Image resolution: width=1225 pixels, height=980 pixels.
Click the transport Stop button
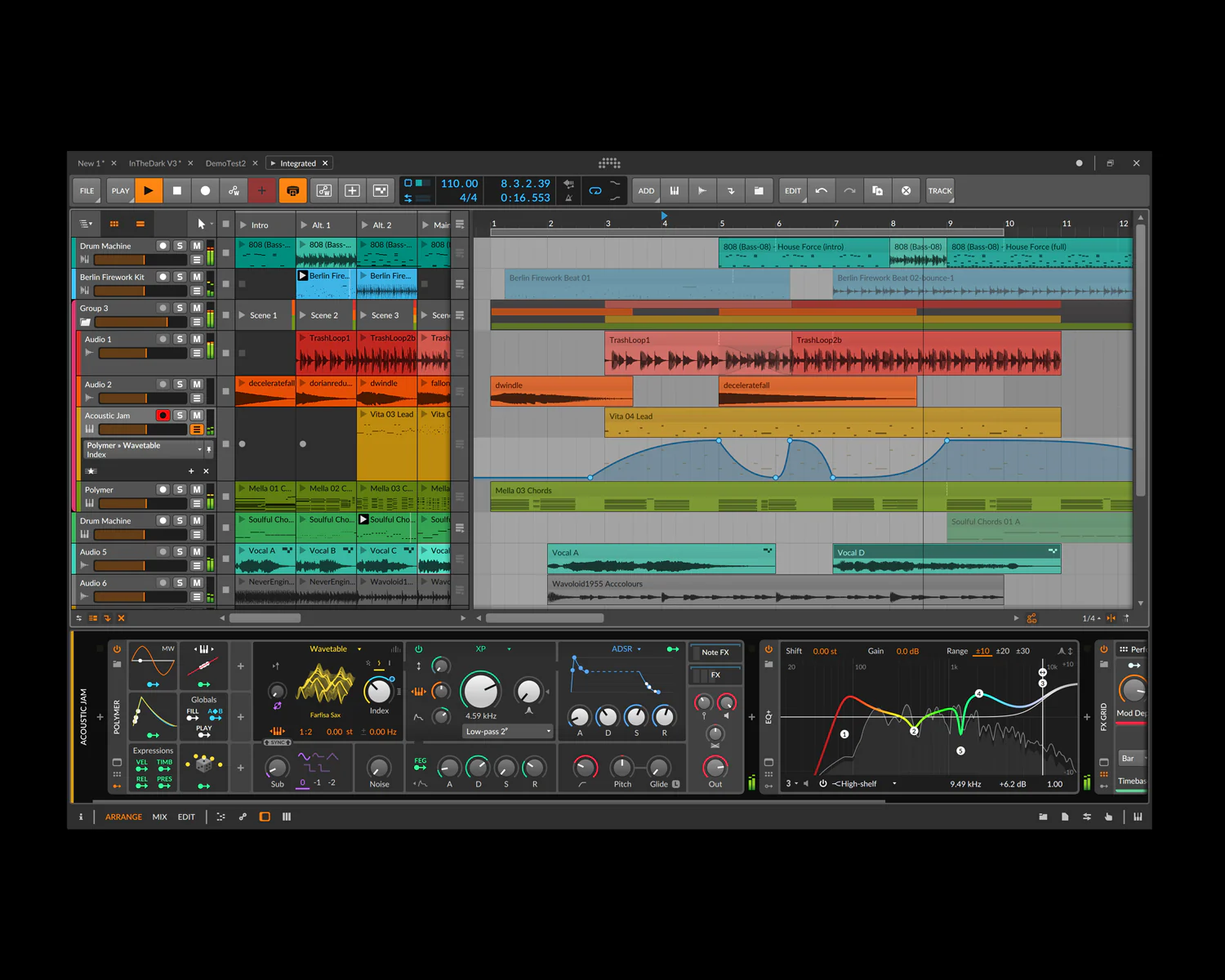pos(177,190)
